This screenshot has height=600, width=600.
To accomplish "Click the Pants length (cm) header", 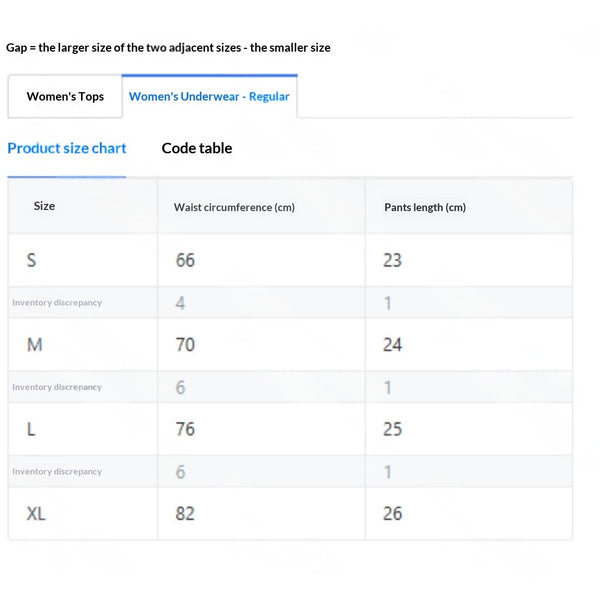I will pos(425,207).
